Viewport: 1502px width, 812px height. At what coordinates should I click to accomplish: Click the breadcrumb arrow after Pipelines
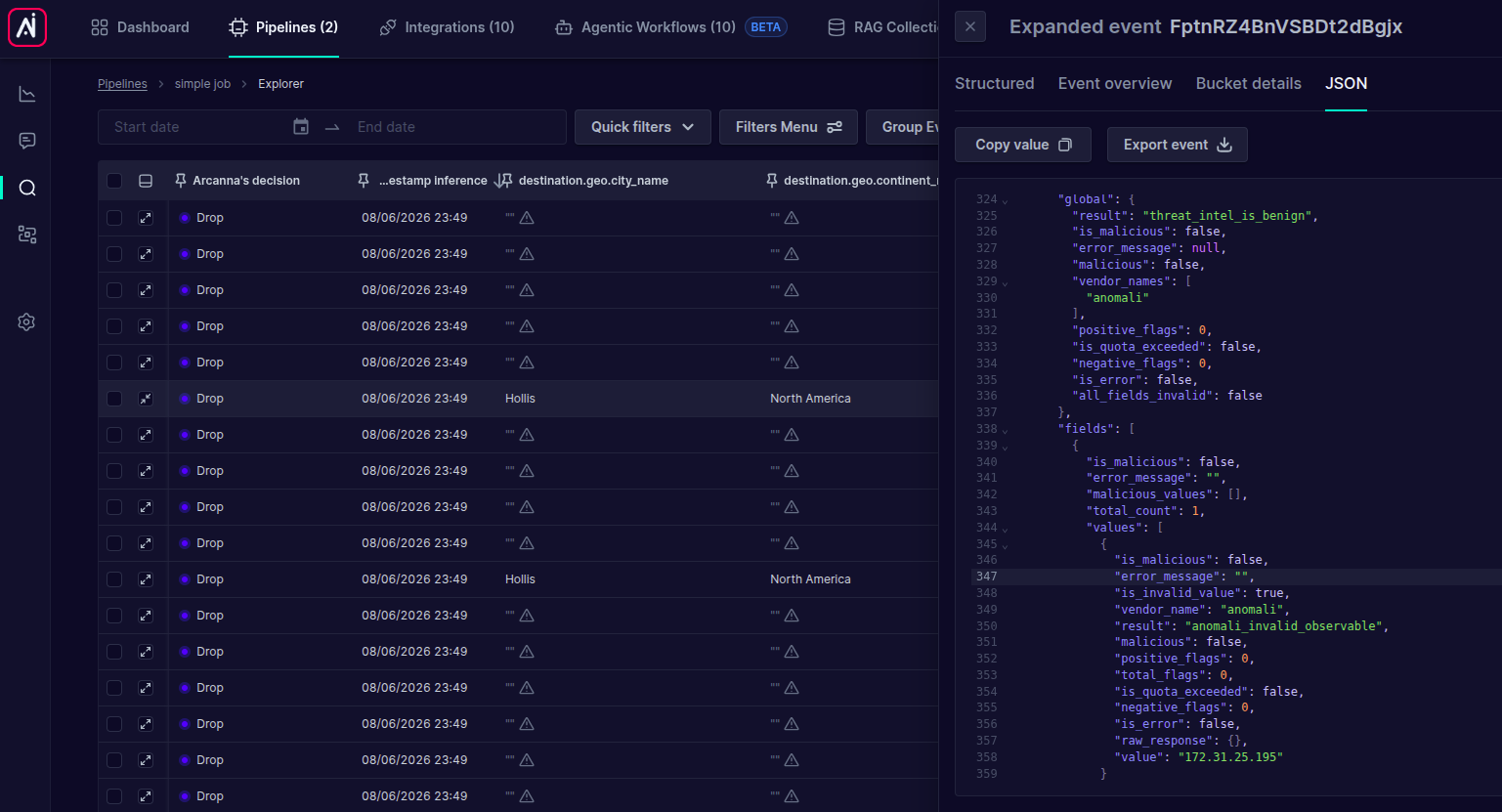coord(161,84)
